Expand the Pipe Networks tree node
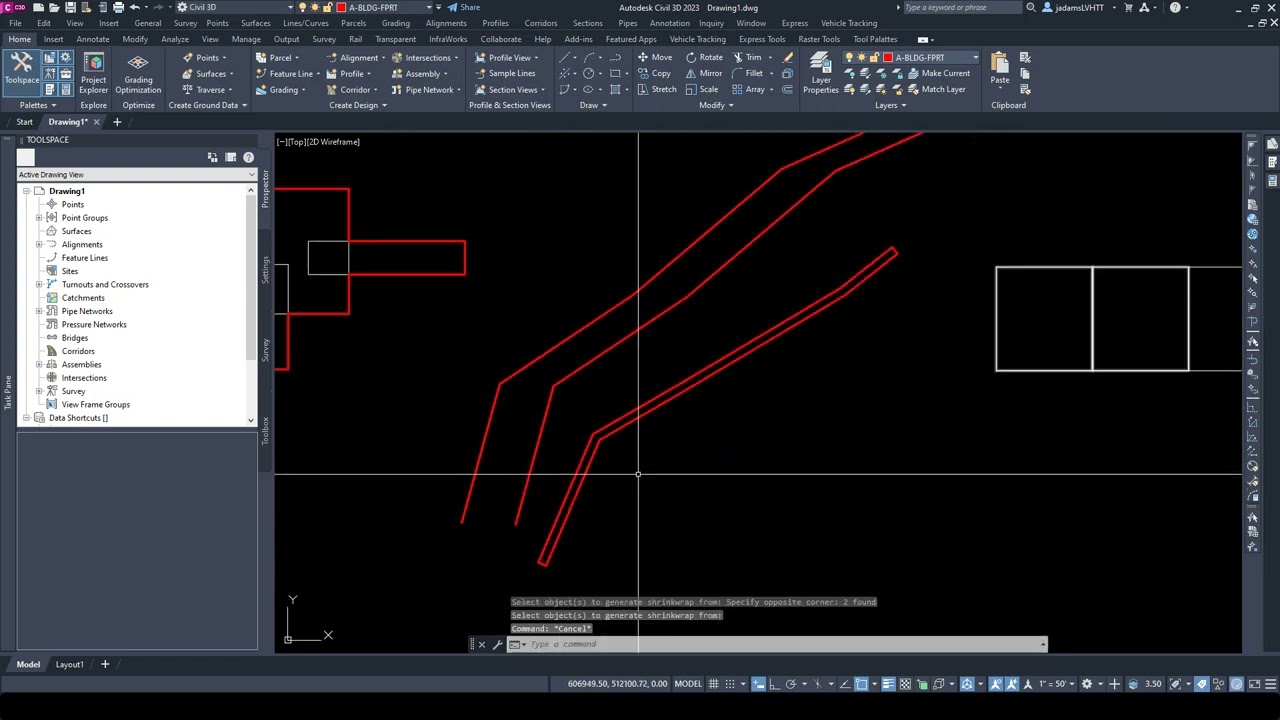The image size is (1280, 720). (x=39, y=311)
